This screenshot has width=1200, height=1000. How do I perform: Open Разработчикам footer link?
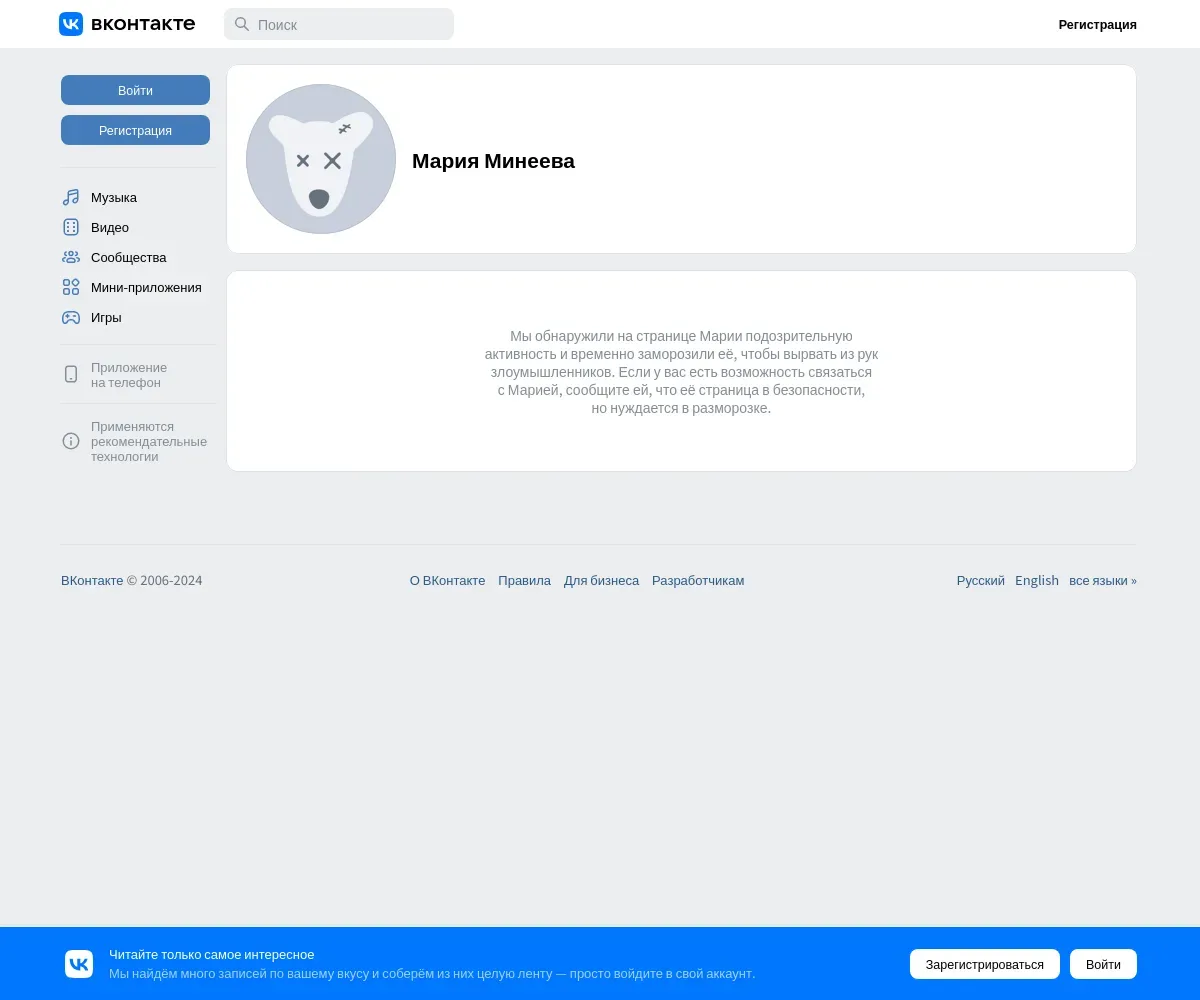[698, 580]
